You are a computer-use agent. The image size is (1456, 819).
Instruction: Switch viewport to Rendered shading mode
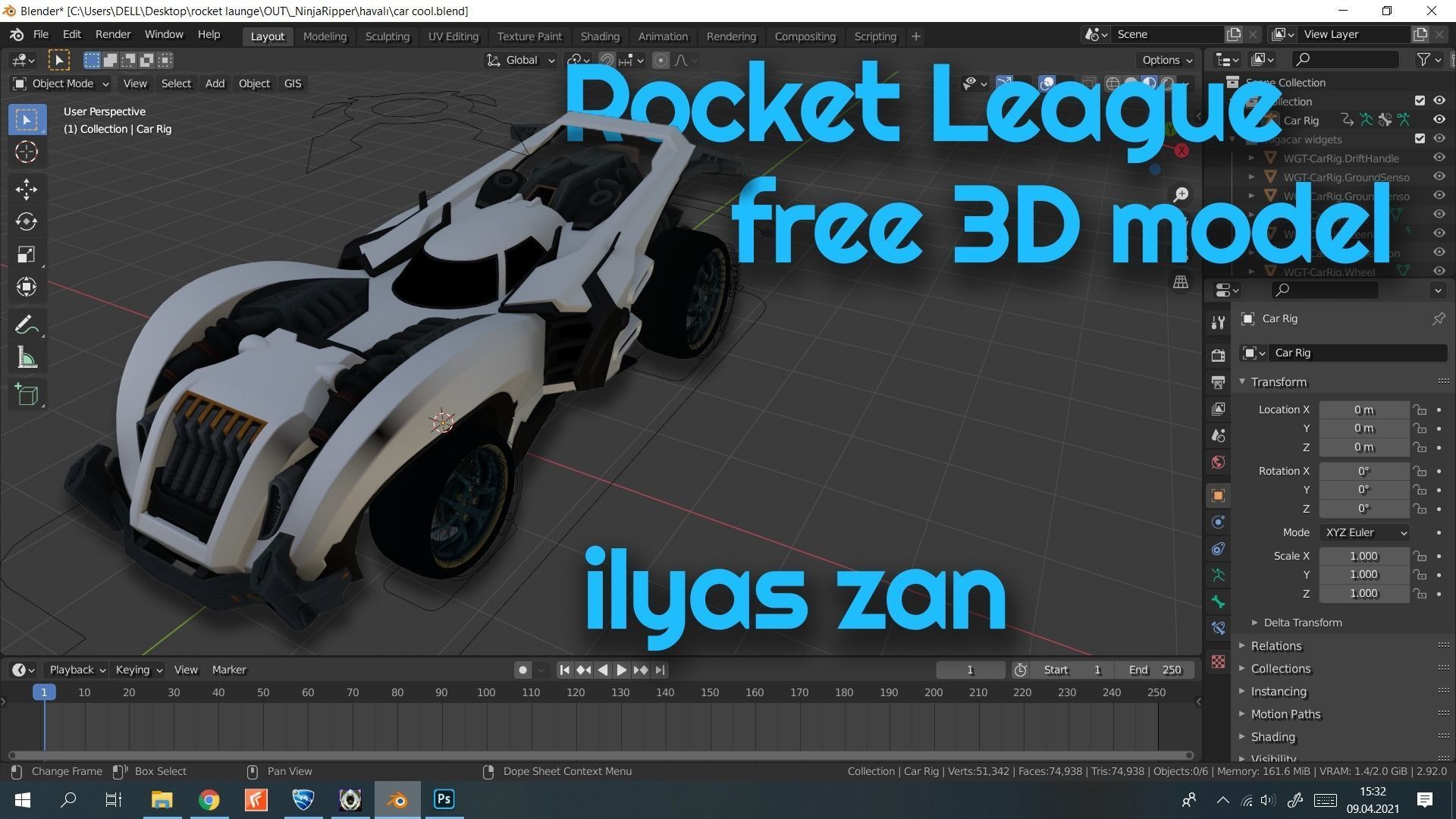[1166, 83]
